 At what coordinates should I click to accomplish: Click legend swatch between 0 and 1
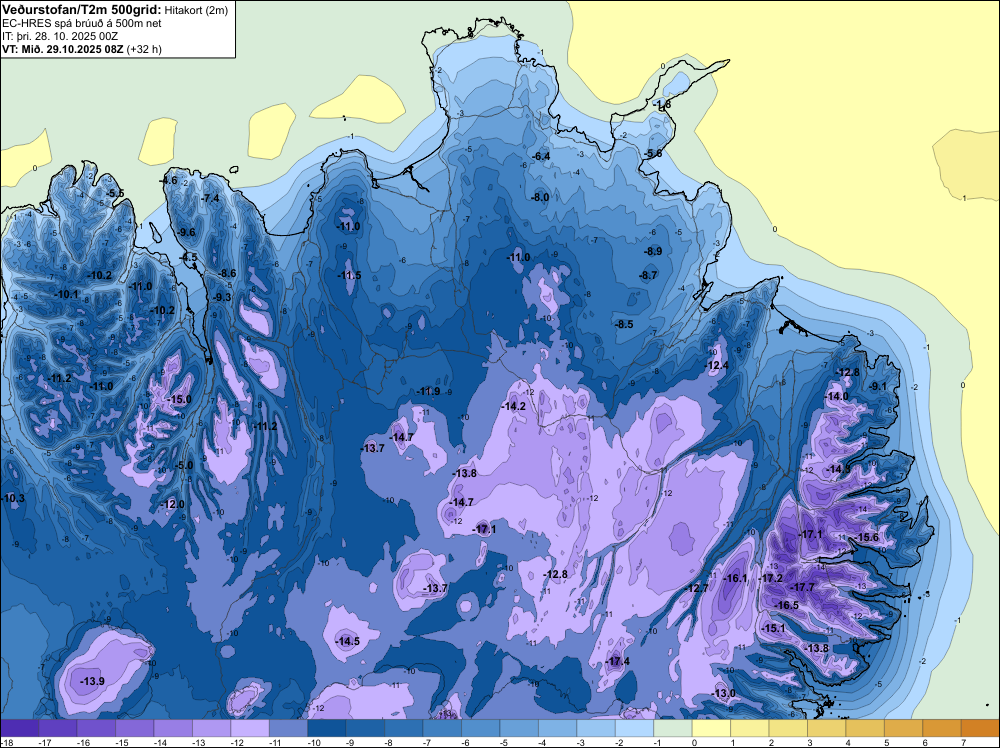tap(711, 728)
